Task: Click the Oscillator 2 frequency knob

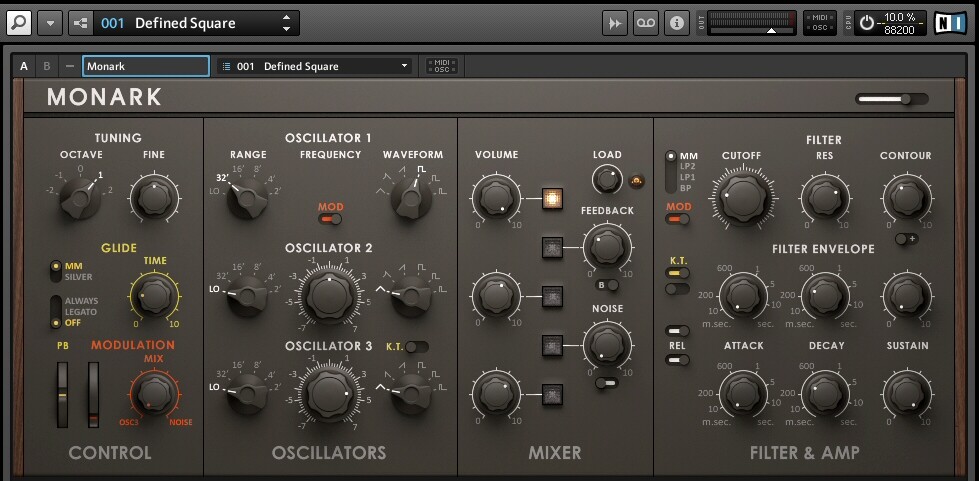Action: click(330, 296)
